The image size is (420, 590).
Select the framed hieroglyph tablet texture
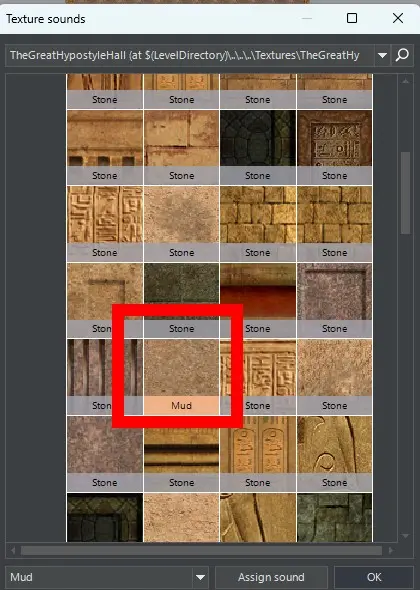[334, 147]
